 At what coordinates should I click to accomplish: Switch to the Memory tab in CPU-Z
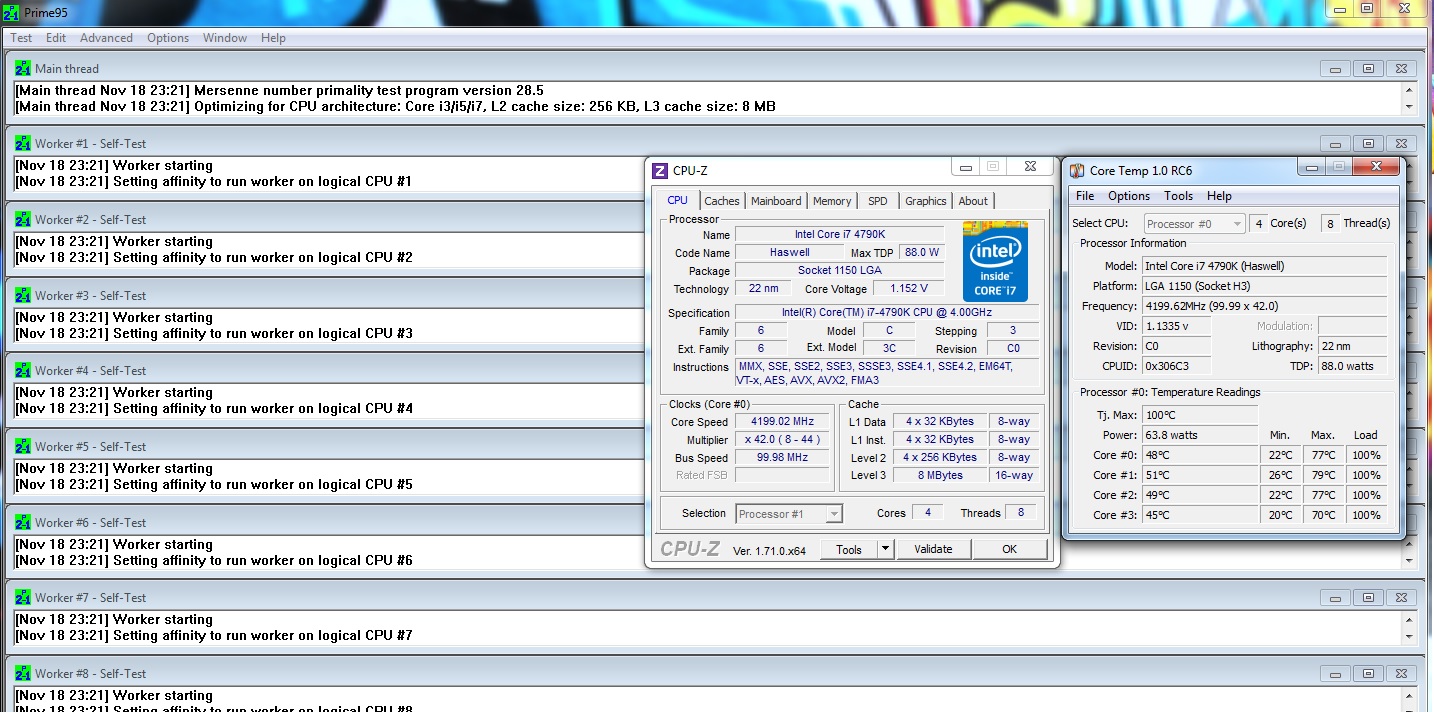pos(832,201)
